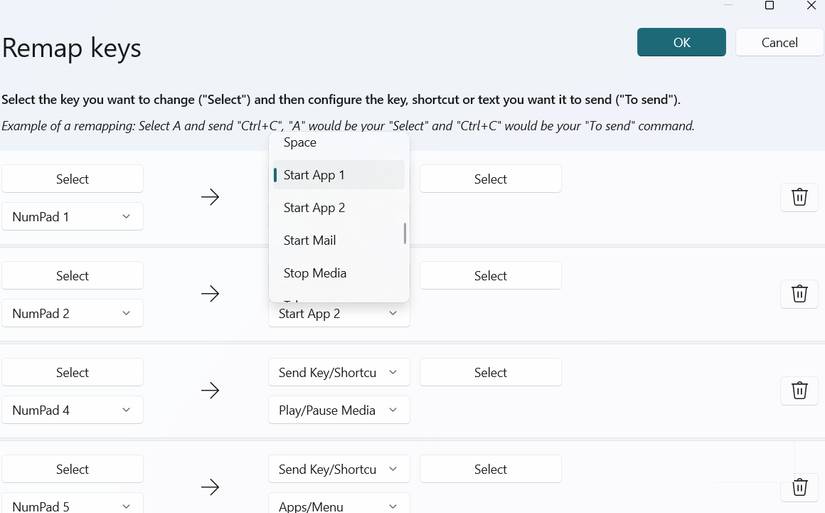Click the left Select button for NumPad 4
The height and width of the screenshot is (513, 825).
(72, 372)
